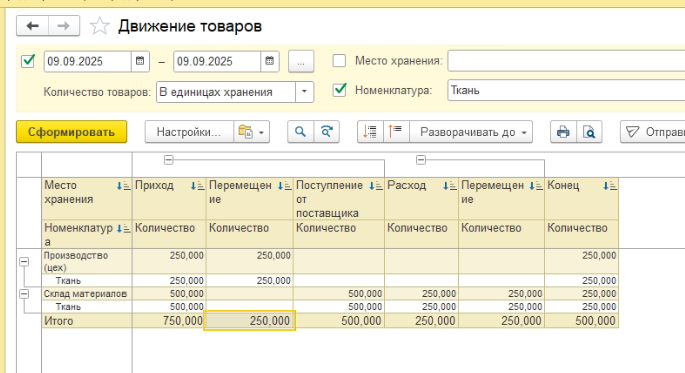
Task: Click Итого Поступление value 500,000
Action: coord(361,321)
